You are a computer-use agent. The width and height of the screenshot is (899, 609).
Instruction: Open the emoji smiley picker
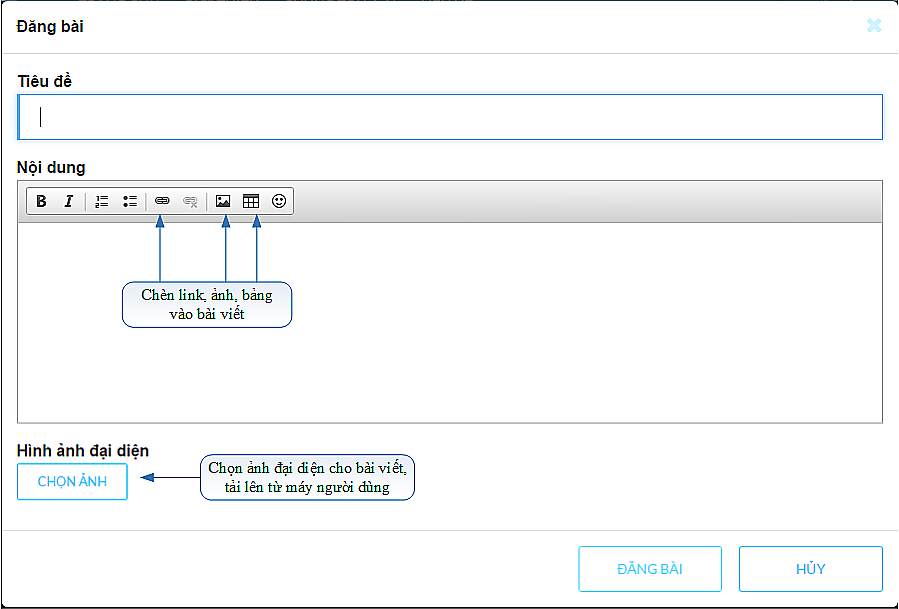pyautogui.click(x=279, y=201)
